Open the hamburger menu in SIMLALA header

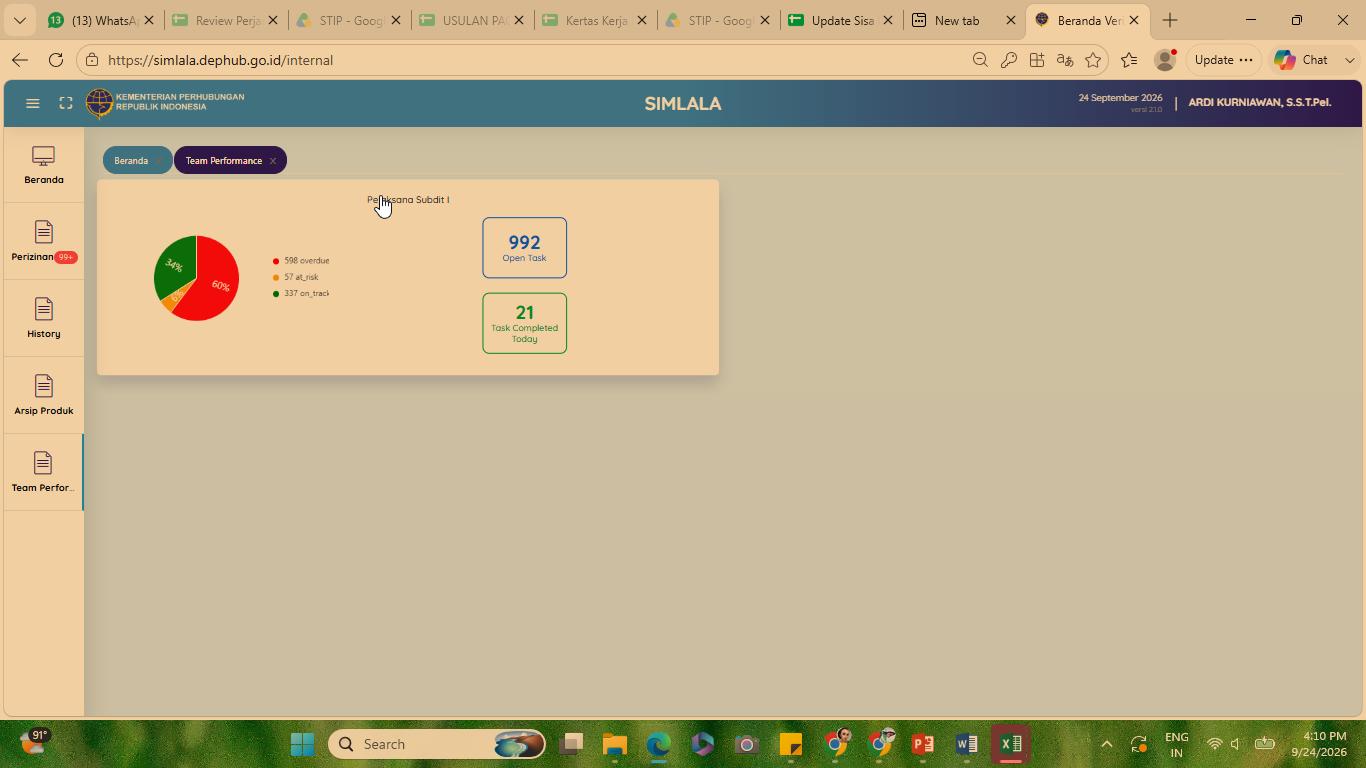coord(33,103)
